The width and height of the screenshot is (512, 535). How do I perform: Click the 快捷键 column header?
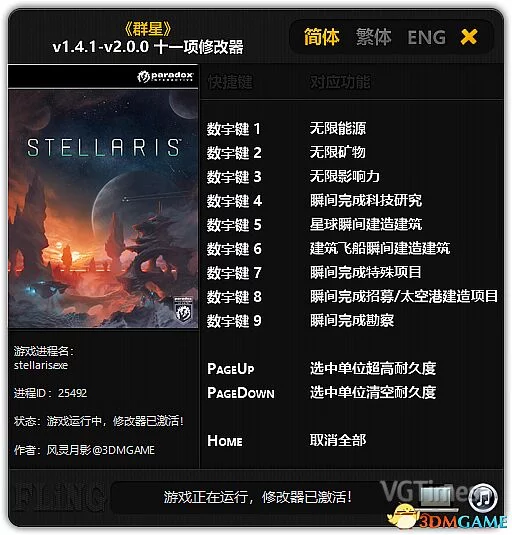[230, 82]
